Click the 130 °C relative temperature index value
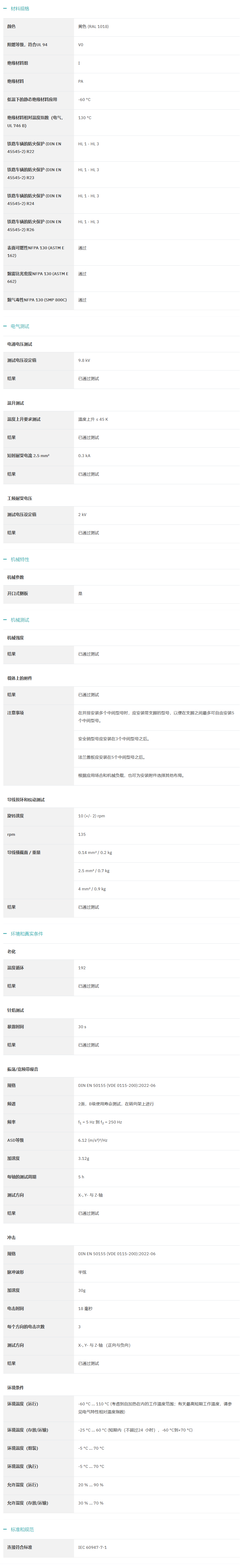241x1568 pixels. [x=85, y=118]
